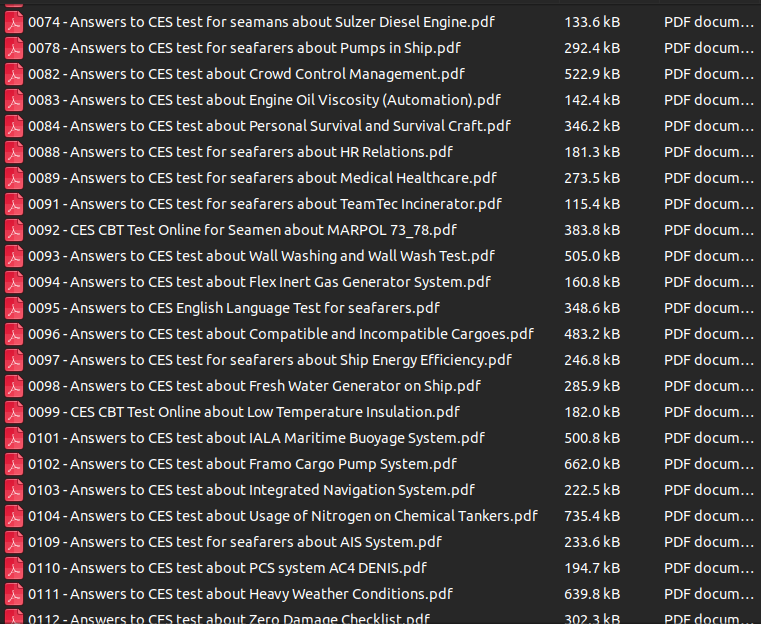Click PDF icon of file 0074 Sulzer Diesel Engine

(14, 22)
